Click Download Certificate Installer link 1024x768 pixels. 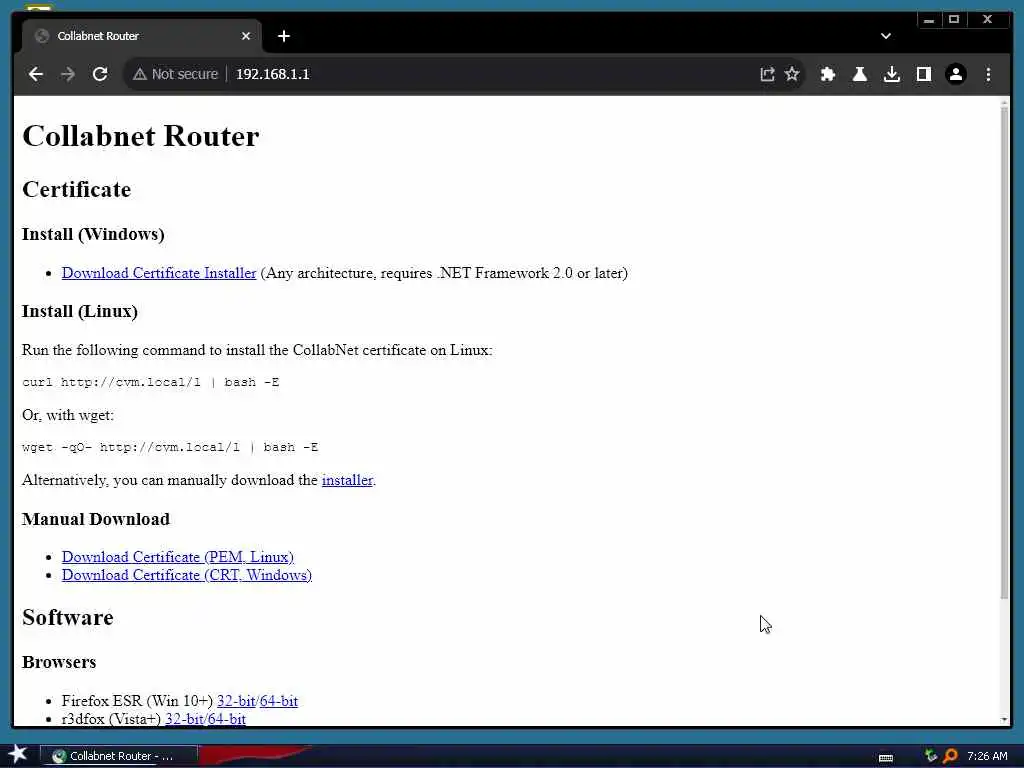[159, 273]
